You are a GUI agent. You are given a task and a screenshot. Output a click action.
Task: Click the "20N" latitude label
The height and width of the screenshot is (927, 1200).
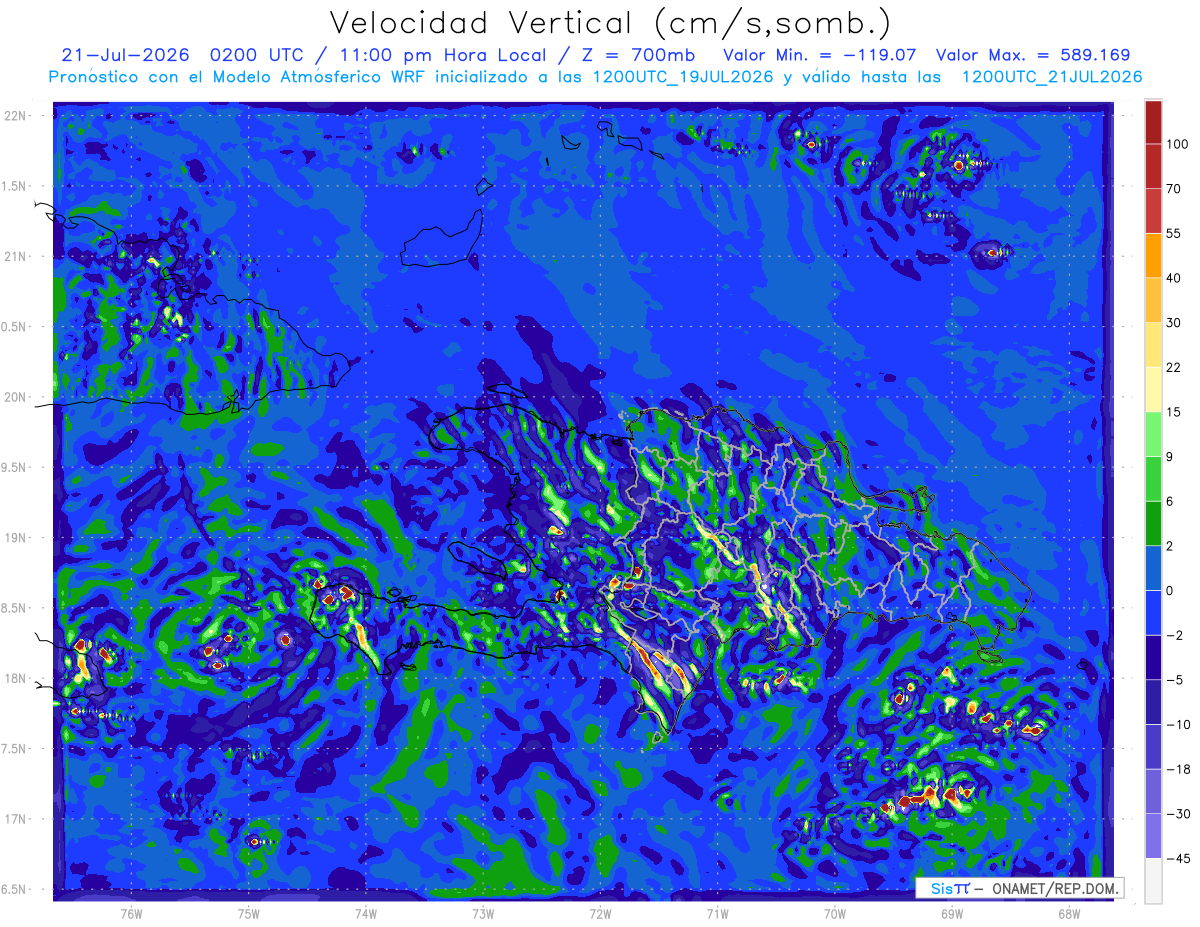coord(17,397)
